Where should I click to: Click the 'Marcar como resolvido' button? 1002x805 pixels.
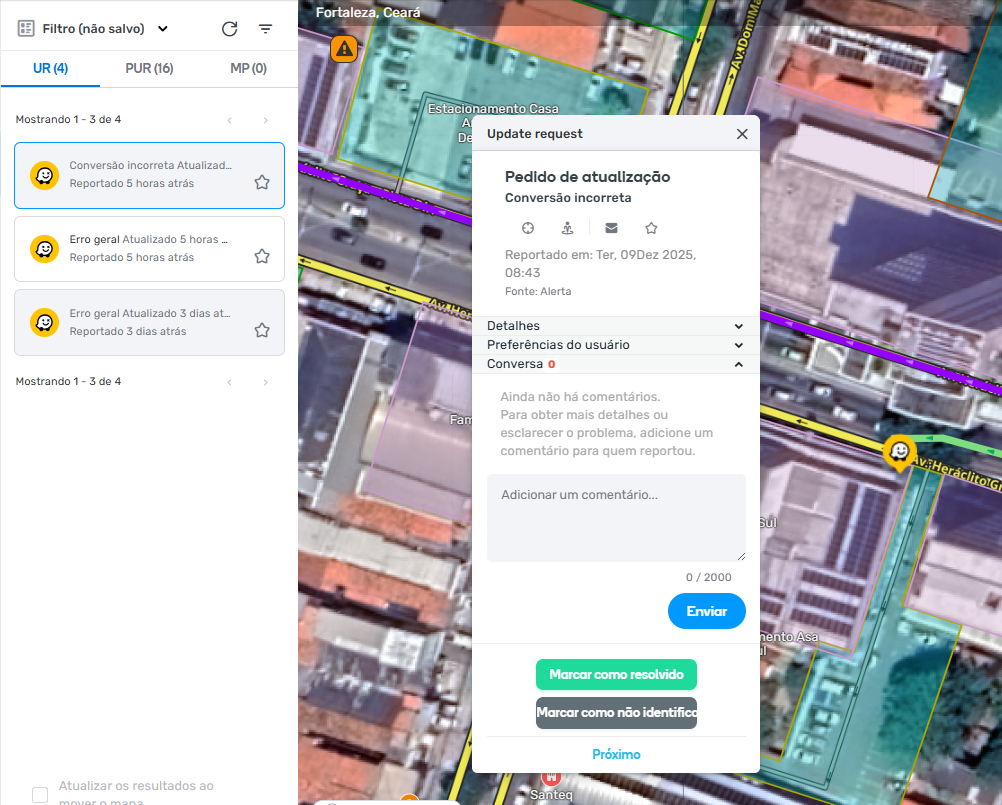pos(616,675)
